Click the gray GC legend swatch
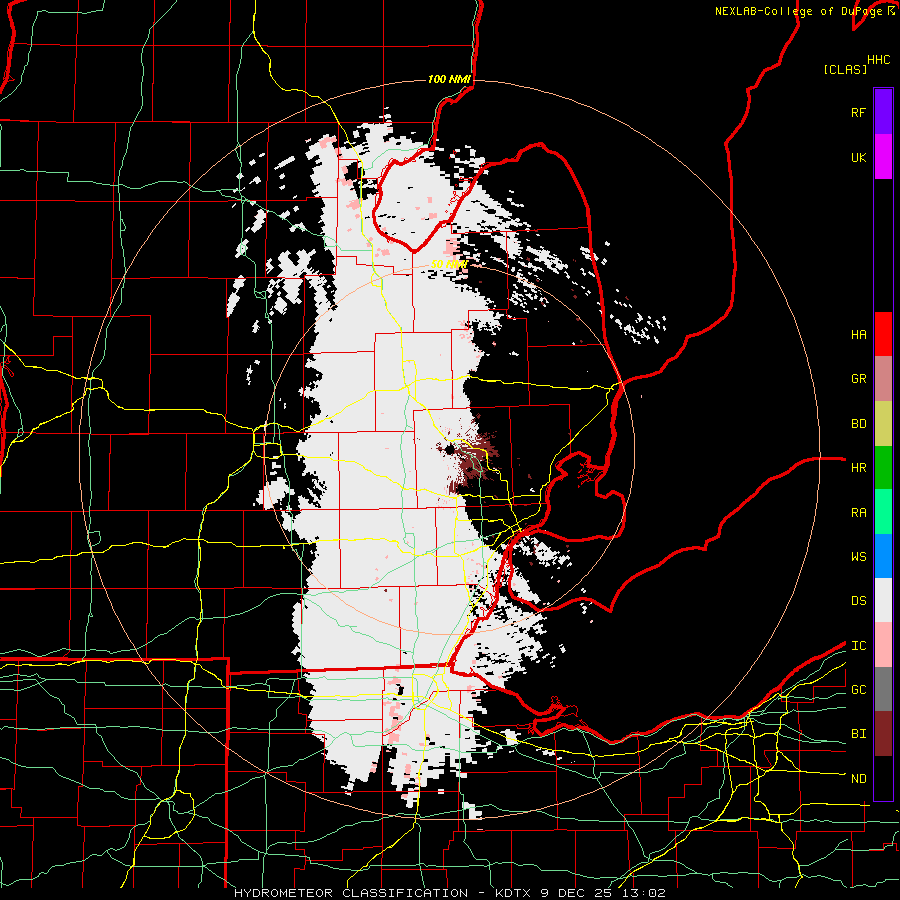The image size is (900, 900). coord(883,689)
